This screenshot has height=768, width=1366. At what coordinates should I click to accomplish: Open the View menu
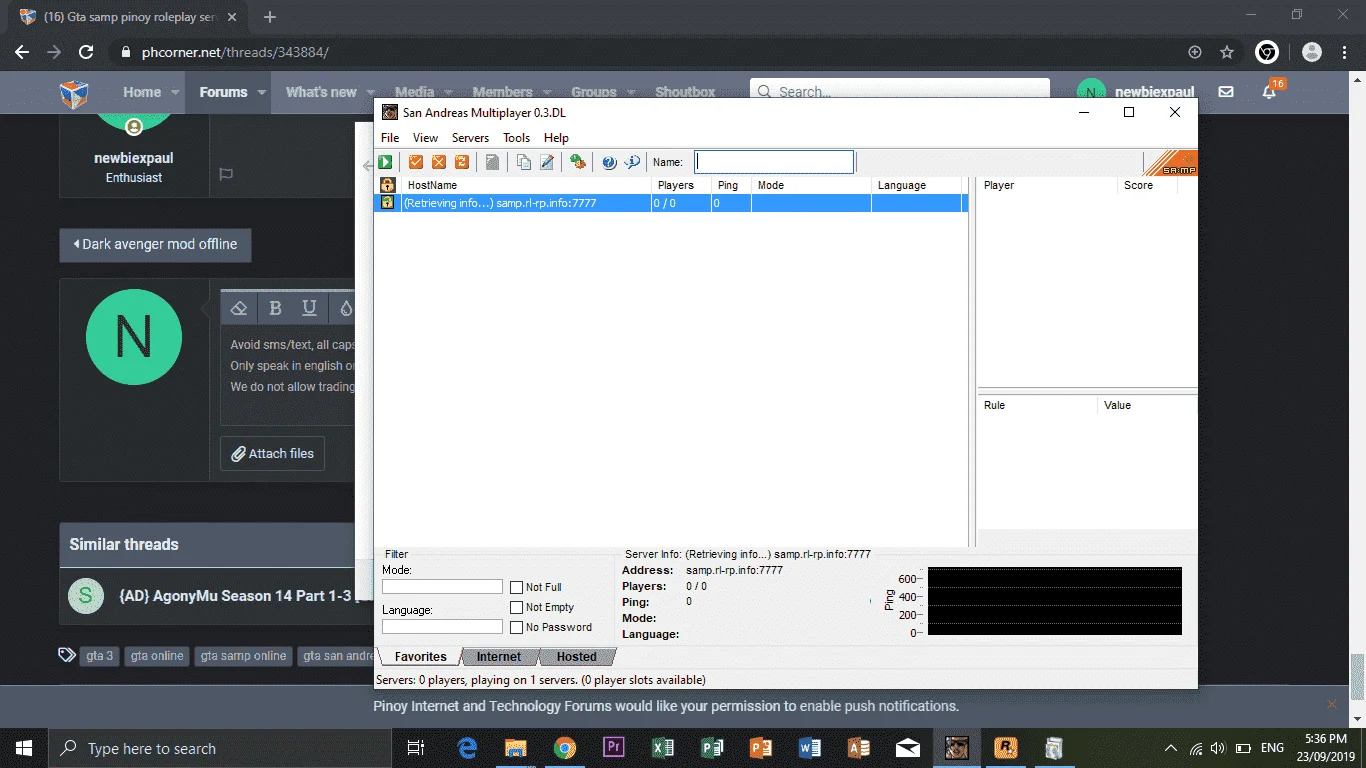point(425,138)
